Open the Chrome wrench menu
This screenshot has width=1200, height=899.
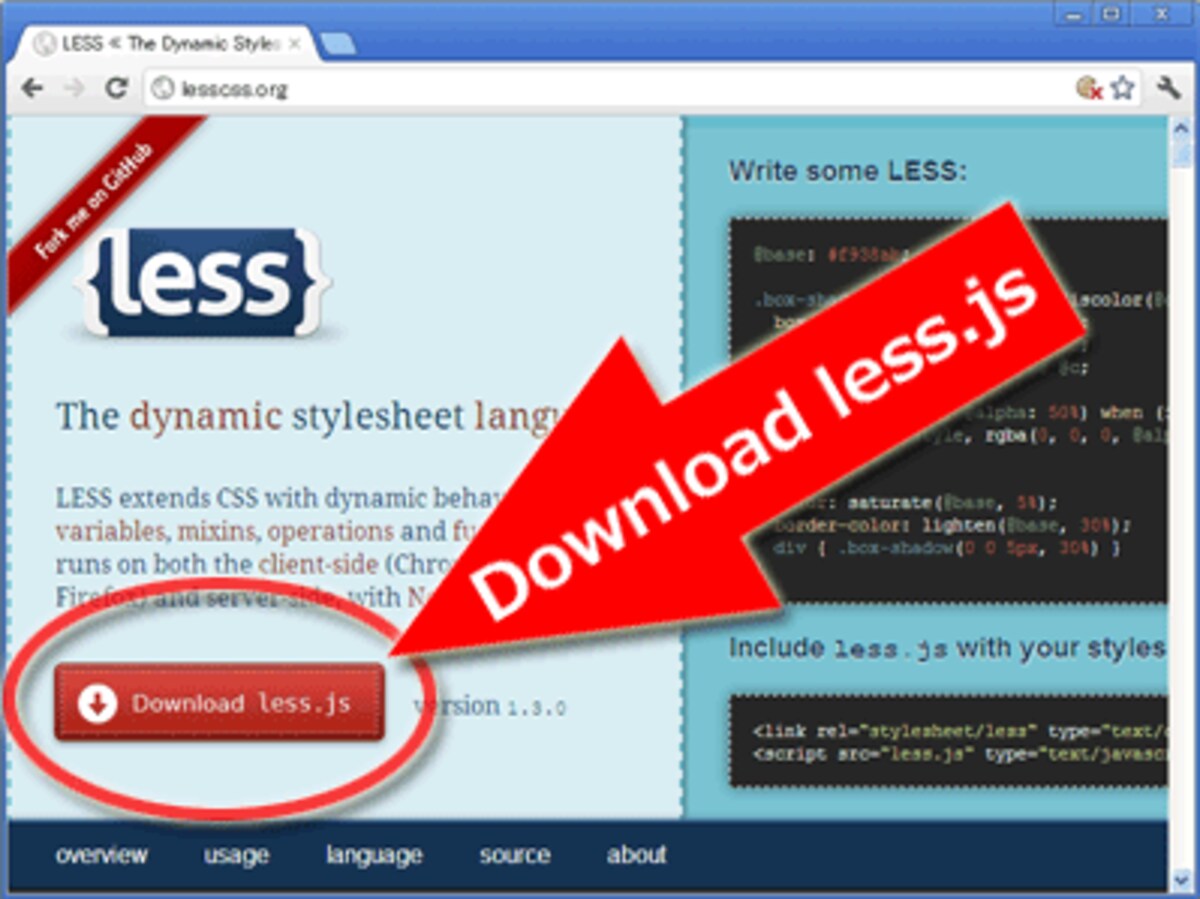[1168, 88]
